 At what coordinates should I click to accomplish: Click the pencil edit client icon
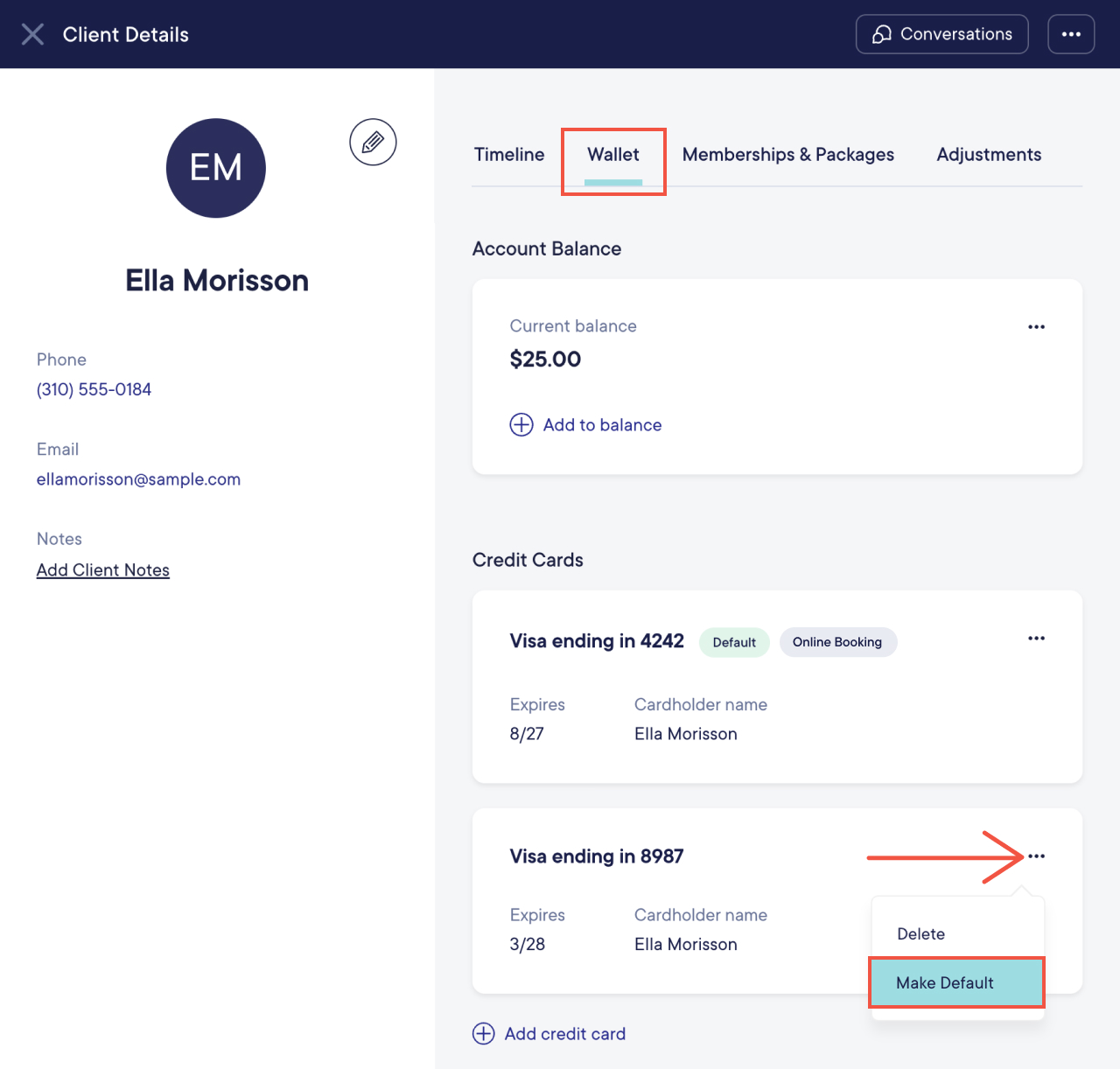coord(373,142)
